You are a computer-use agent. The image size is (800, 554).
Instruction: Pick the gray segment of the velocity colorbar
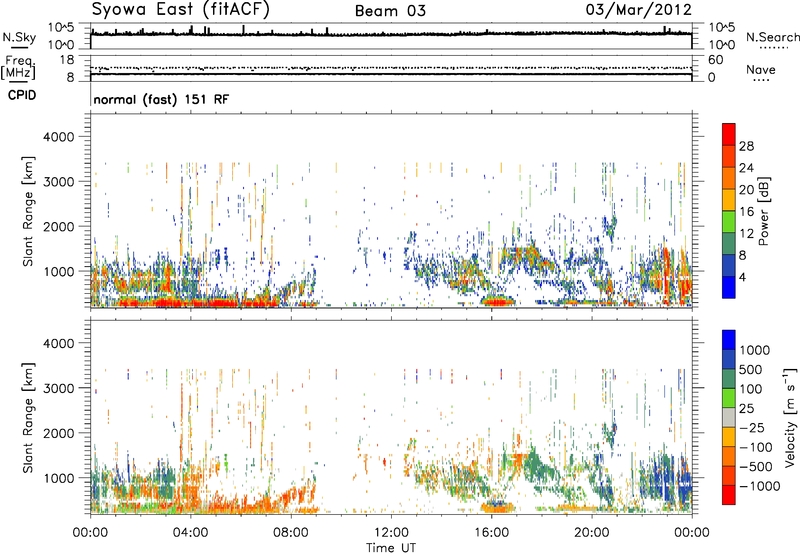pos(729,417)
